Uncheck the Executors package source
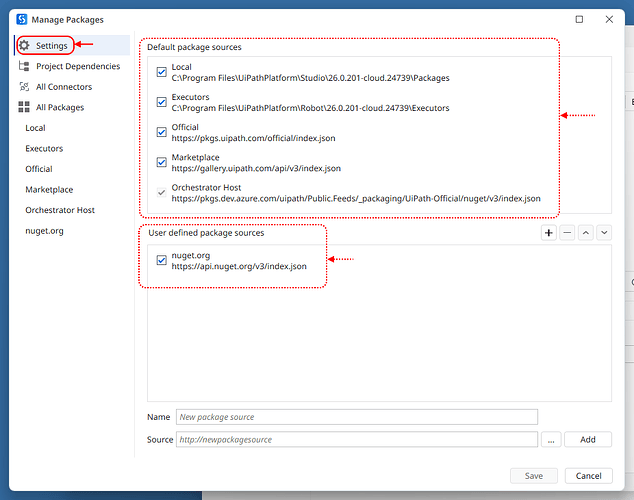This screenshot has height=500, width=634. (x=161, y=102)
